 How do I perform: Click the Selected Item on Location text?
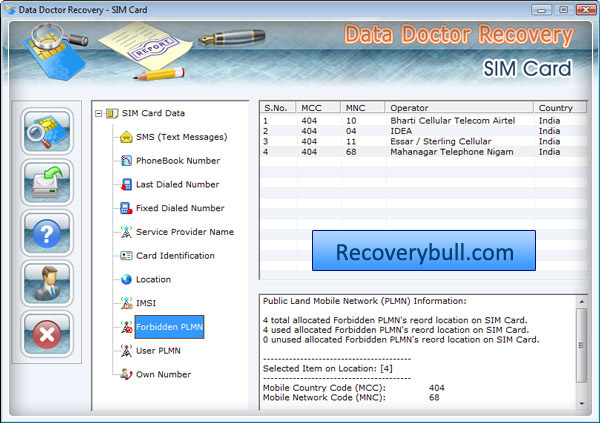tap(328, 369)
